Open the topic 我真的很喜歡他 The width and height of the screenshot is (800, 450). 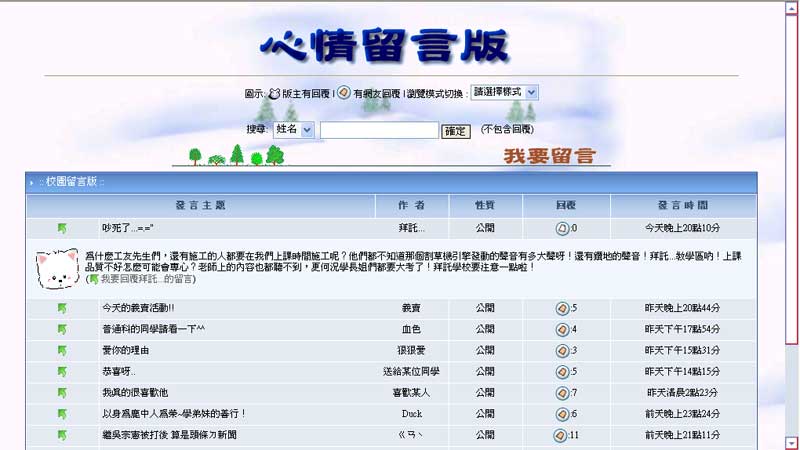click(x=135, y=393)
